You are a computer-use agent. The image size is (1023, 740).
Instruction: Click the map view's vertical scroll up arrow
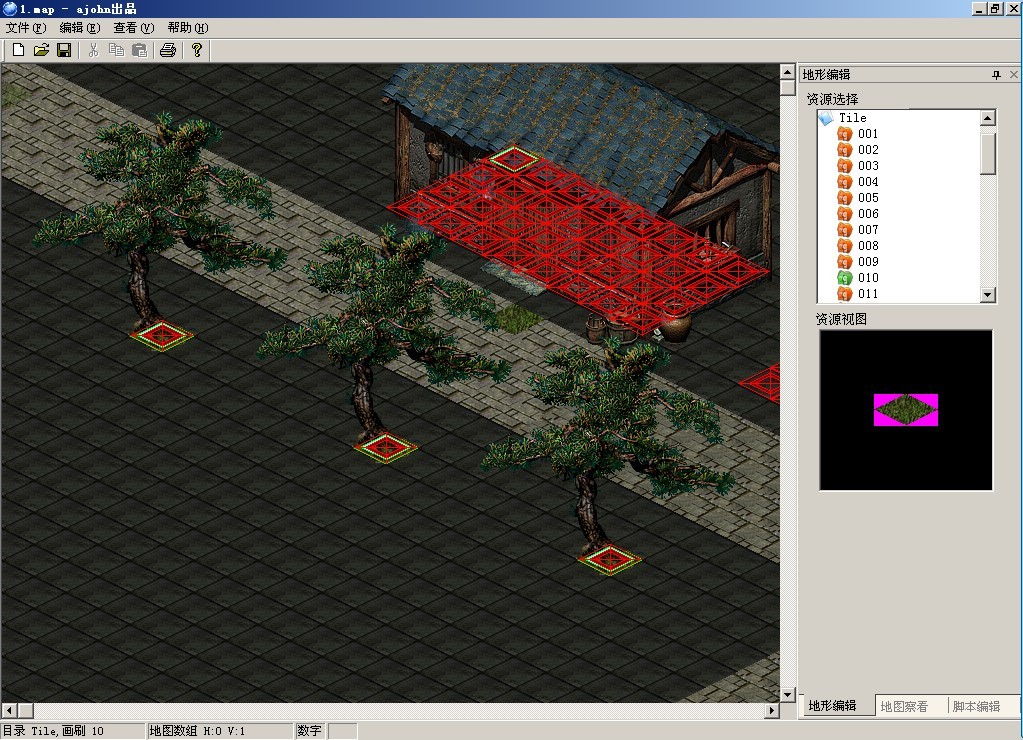coord(787,71)
